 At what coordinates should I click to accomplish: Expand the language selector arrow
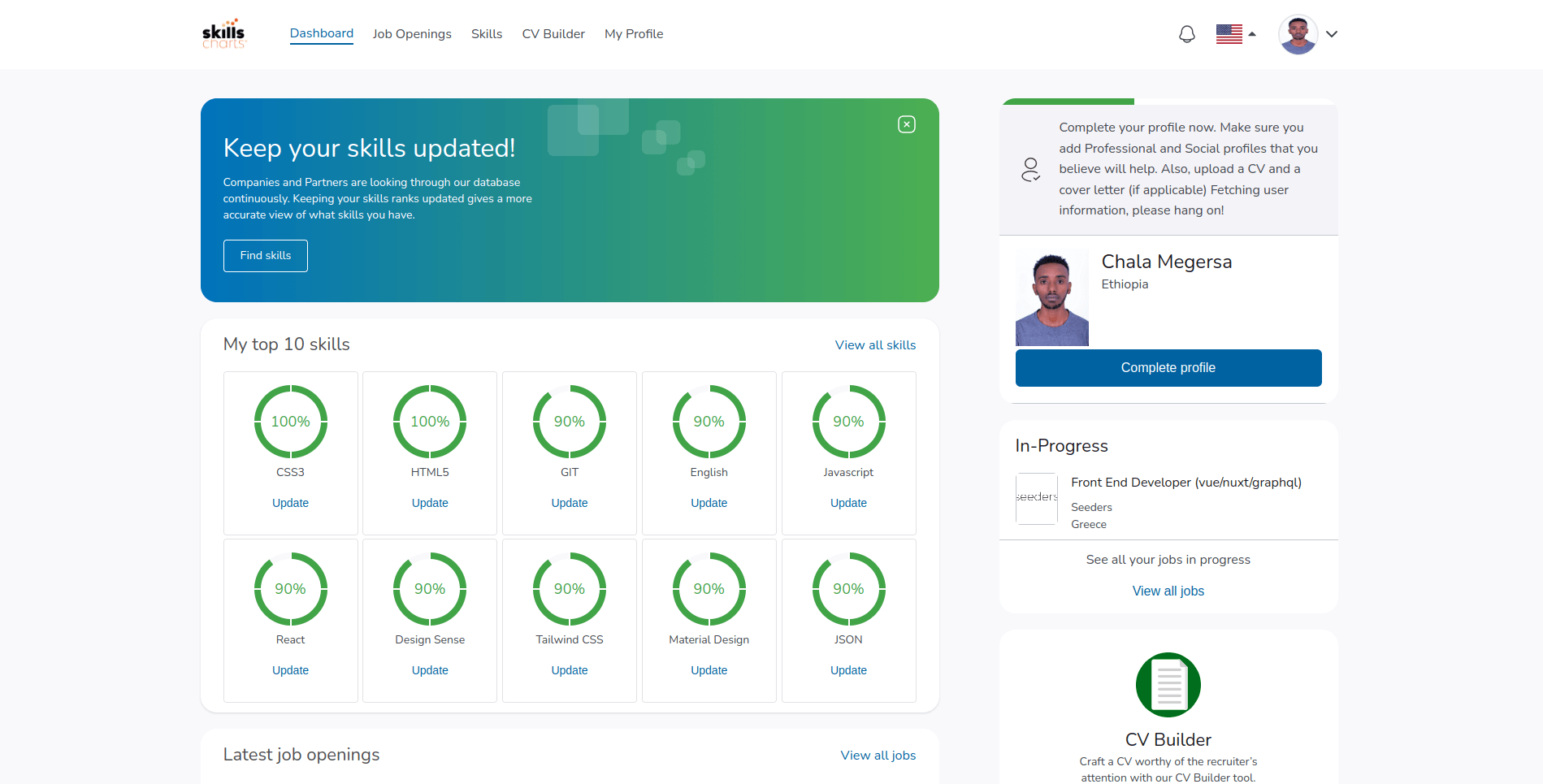click(x=1252, y=34)
